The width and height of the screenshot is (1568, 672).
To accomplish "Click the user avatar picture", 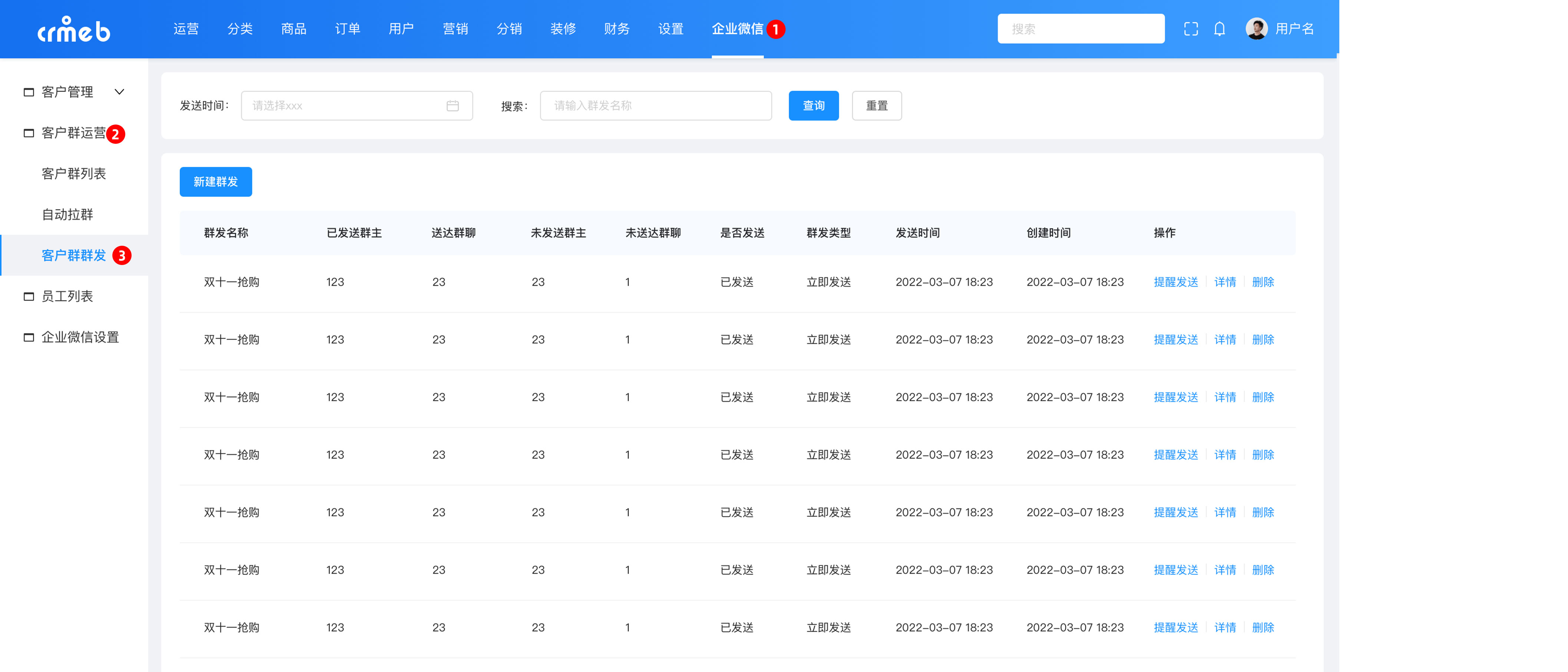I will tap(1256, 29).
